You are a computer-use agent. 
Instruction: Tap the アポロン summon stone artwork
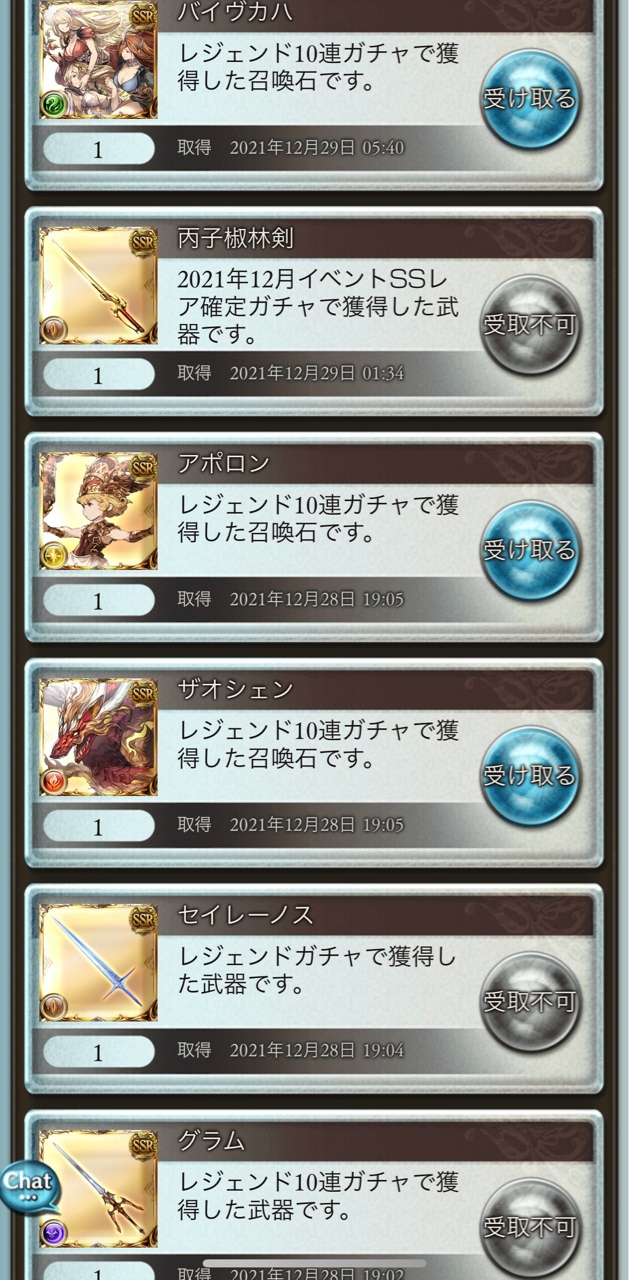98,511
